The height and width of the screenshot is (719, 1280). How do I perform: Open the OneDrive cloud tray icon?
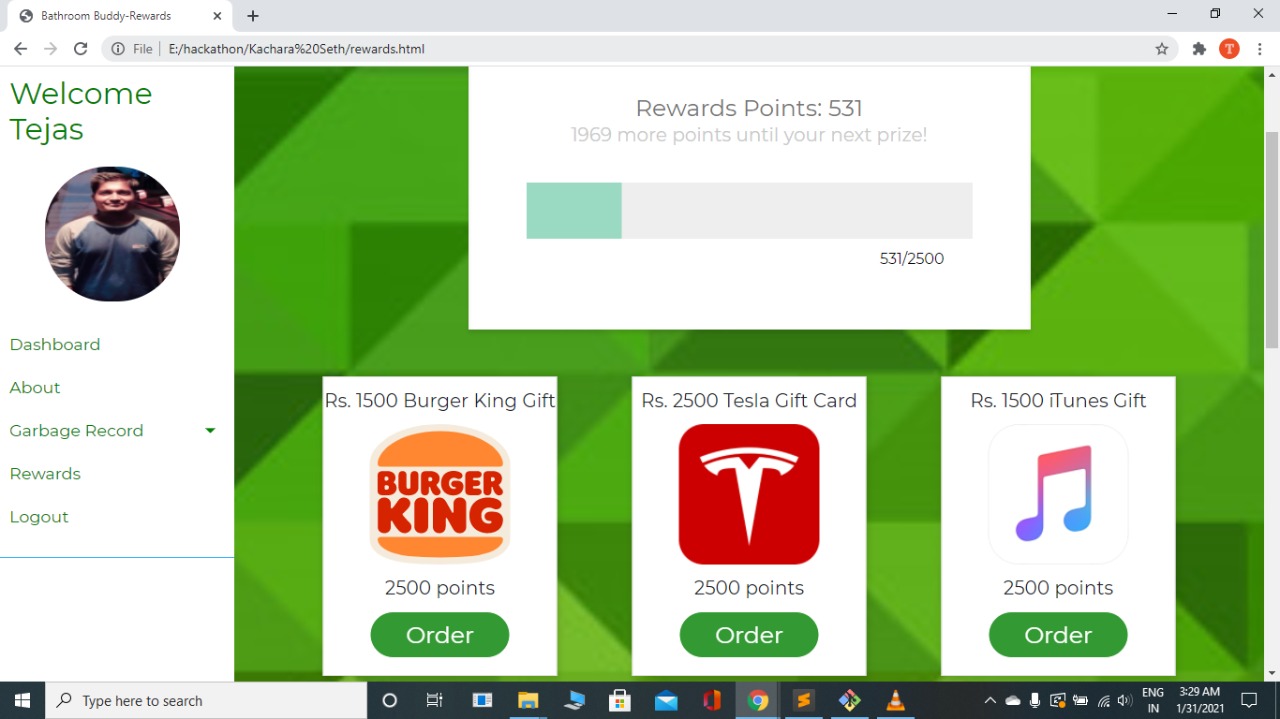coord(1013,700)
